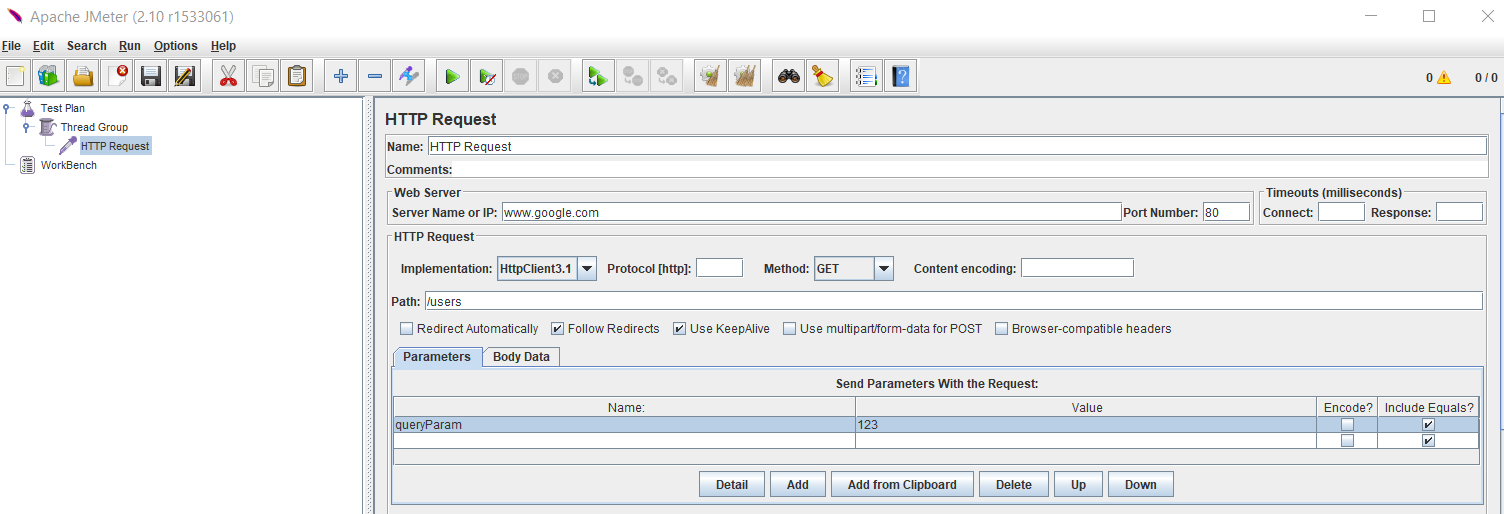Click the Path input field

pos(954,301)
